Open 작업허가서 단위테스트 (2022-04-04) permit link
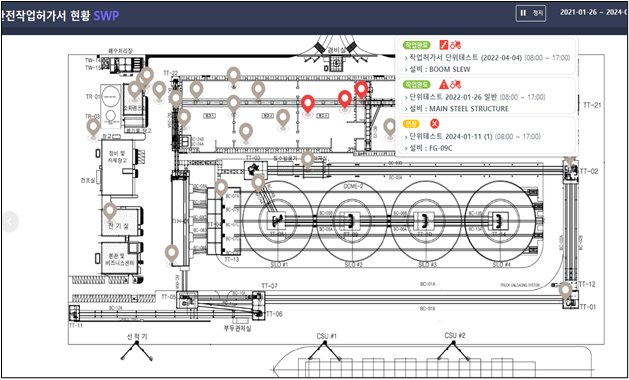The width and height of the screenshot is (629, 380). (464, 58)
